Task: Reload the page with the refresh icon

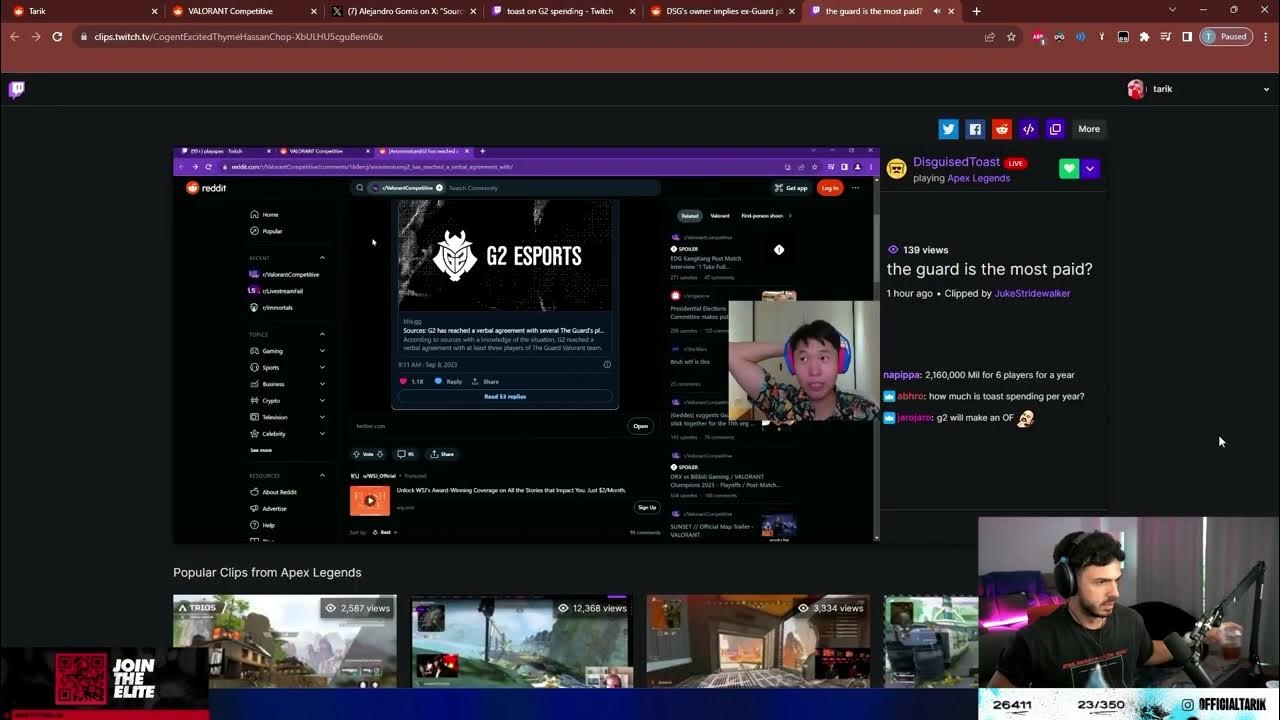Action: click(57, 37)
